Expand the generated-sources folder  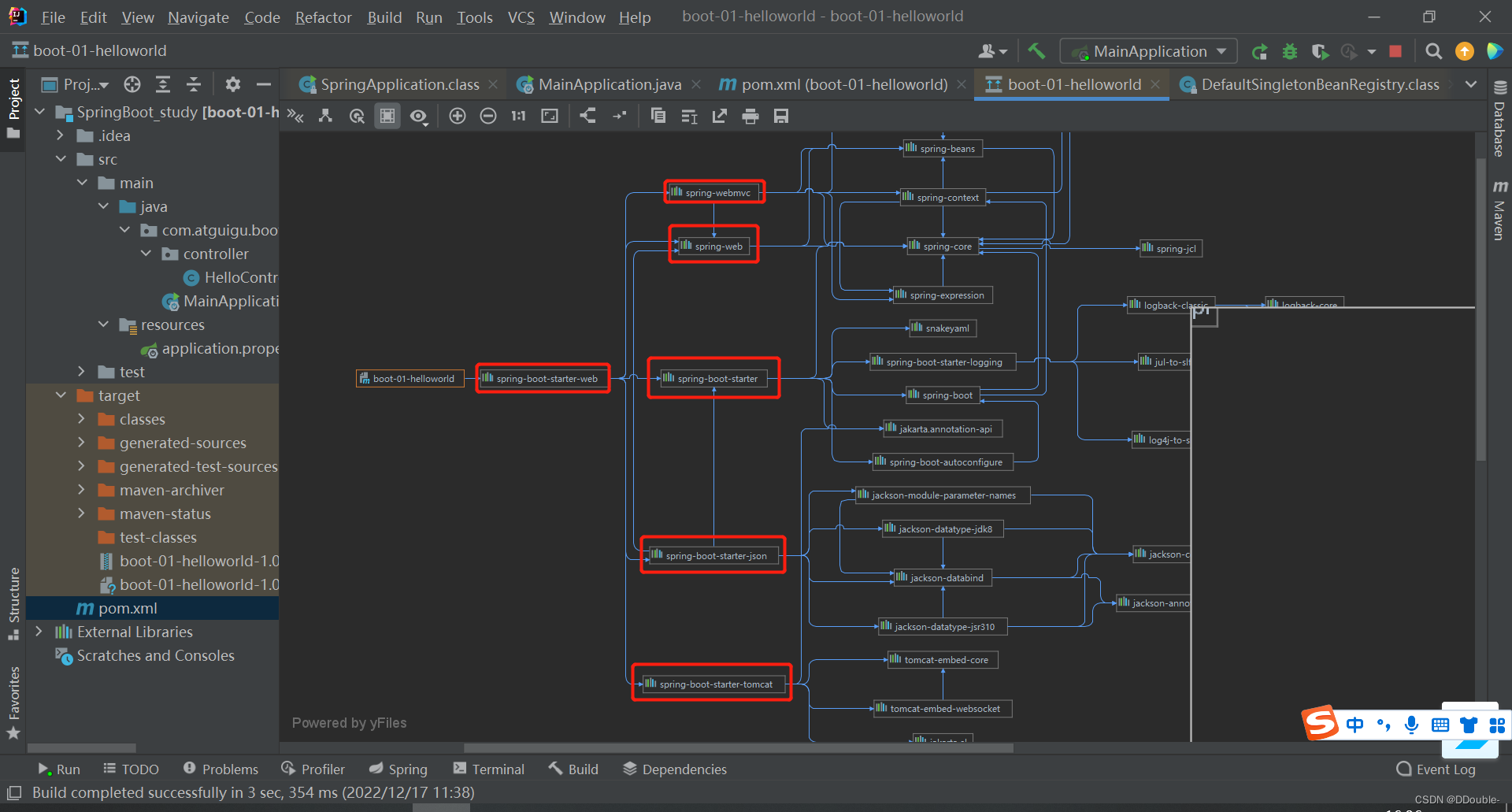(x=82, y=443)
